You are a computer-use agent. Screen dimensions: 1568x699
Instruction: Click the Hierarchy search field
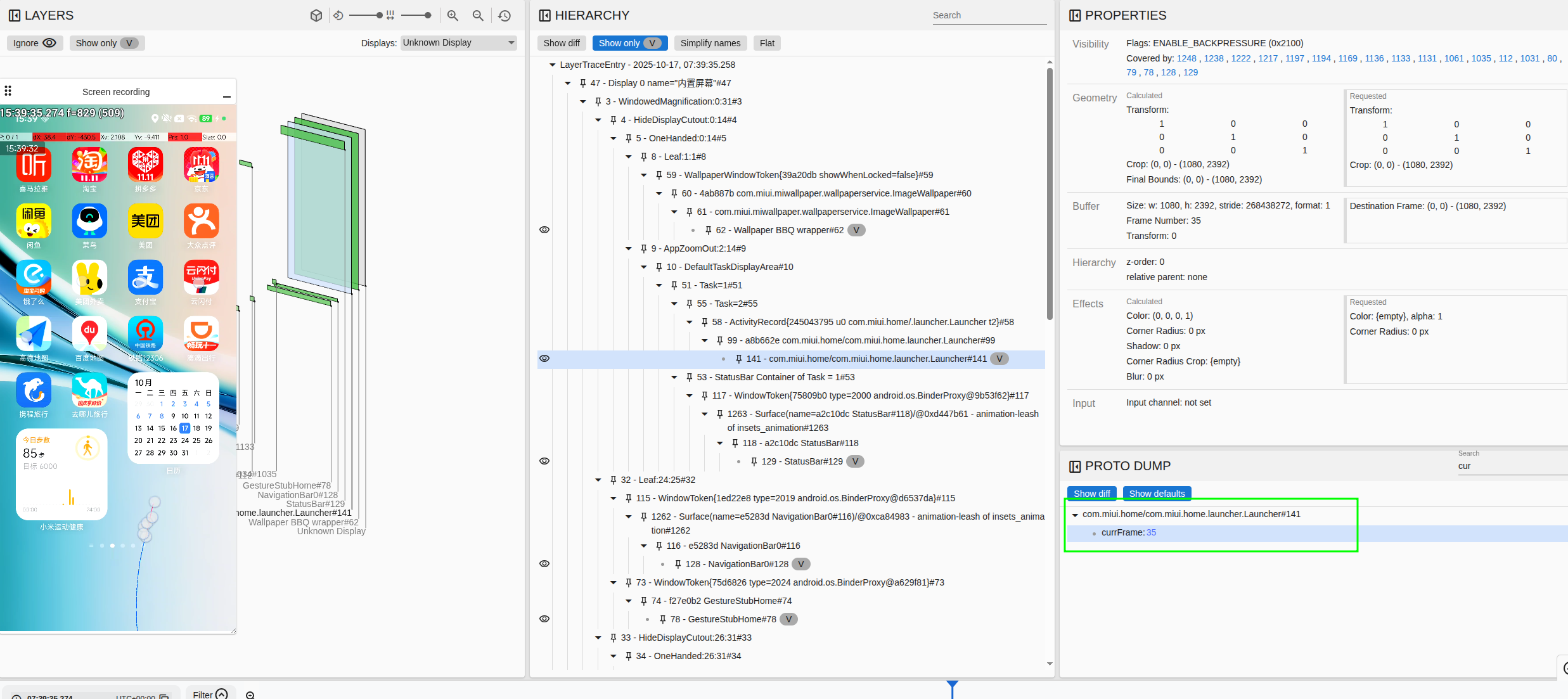(988, 15)
